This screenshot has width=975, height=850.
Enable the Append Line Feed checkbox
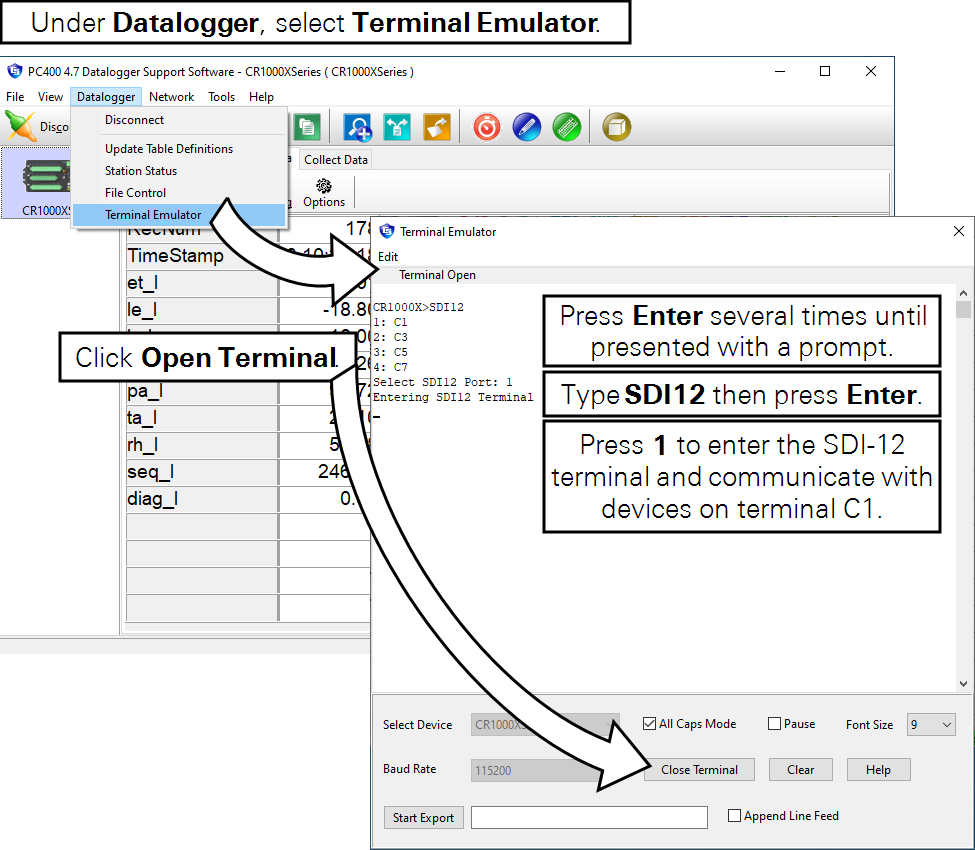735,816
